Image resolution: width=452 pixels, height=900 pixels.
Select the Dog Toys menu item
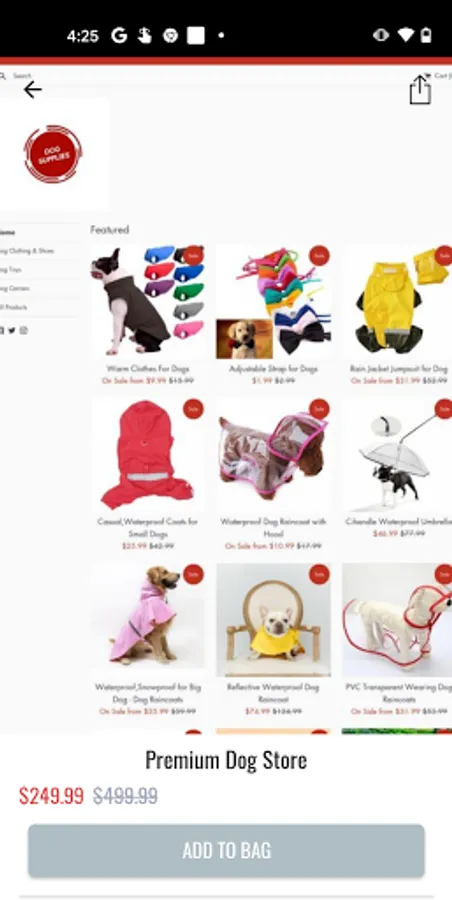coord(11,269)
